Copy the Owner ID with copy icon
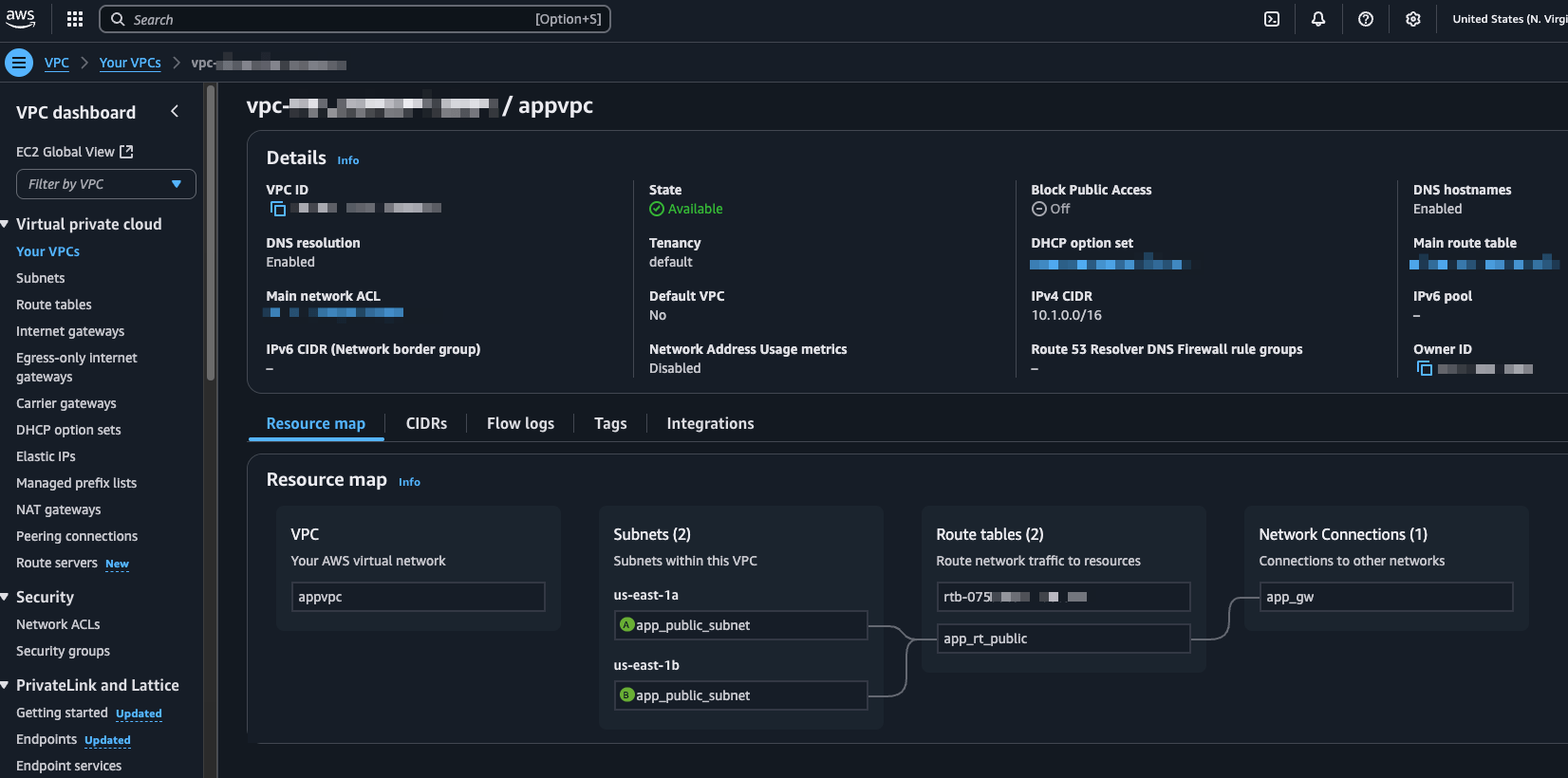 tap(1425, 368)
